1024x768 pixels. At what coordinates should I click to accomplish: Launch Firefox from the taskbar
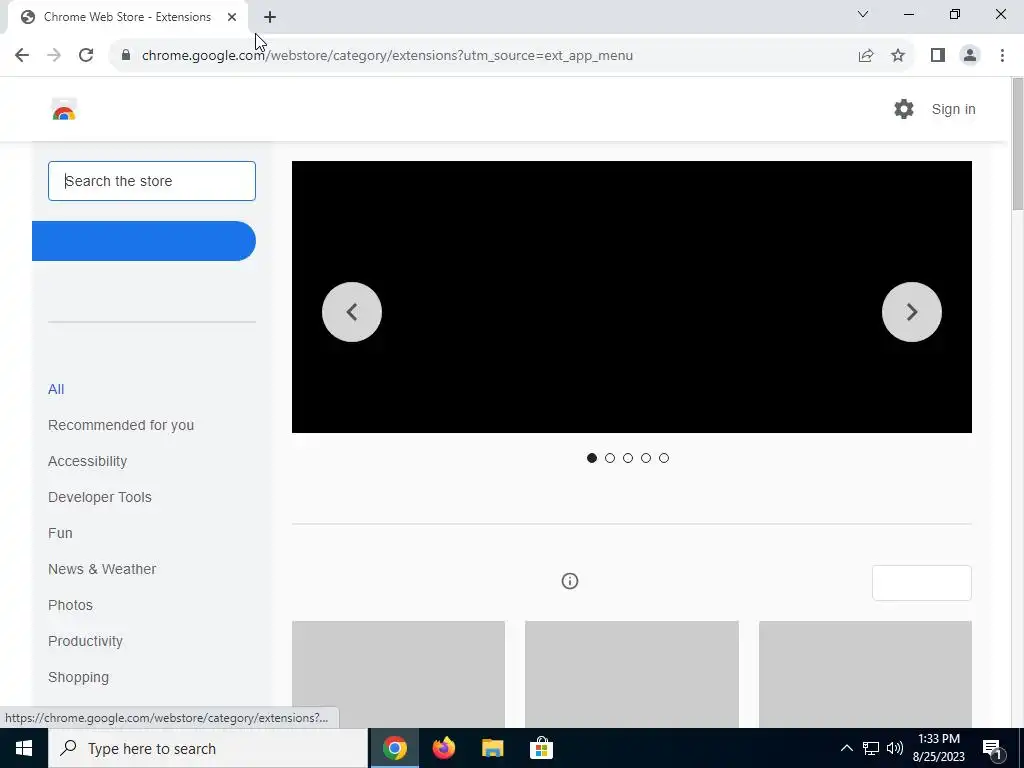443,748
